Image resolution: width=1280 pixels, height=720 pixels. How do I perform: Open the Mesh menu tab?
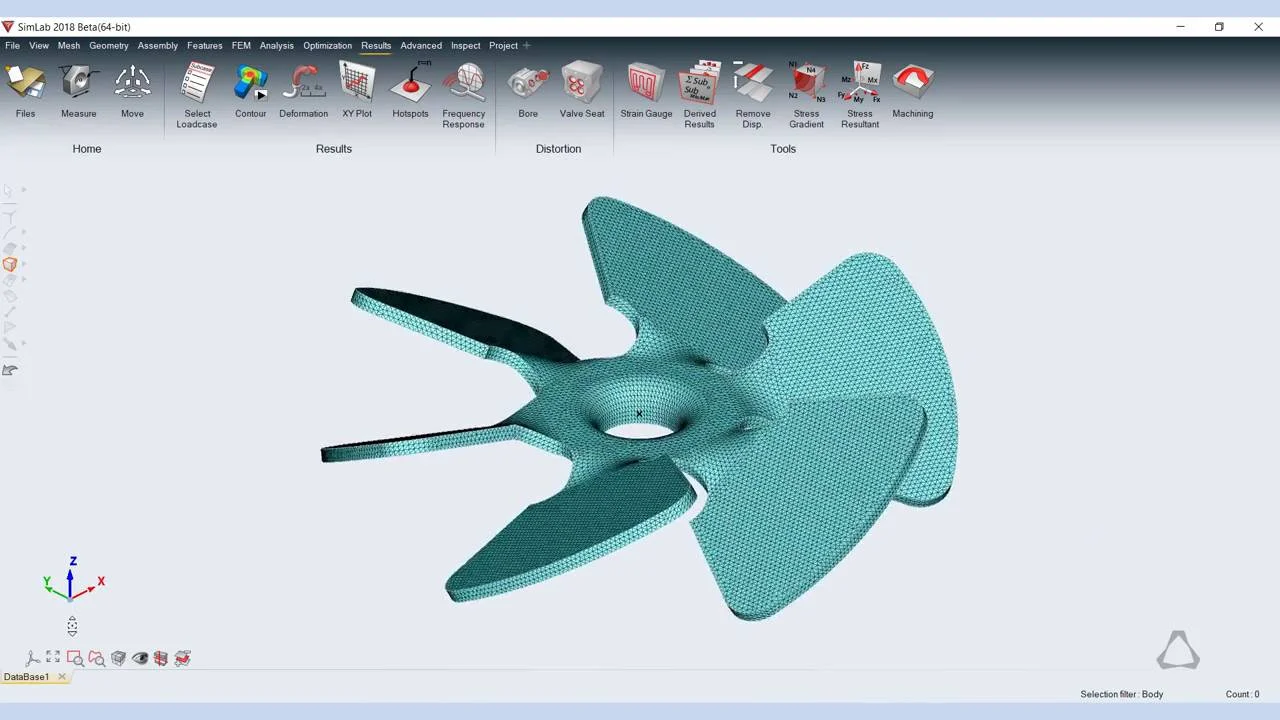[x=68, y=45]
